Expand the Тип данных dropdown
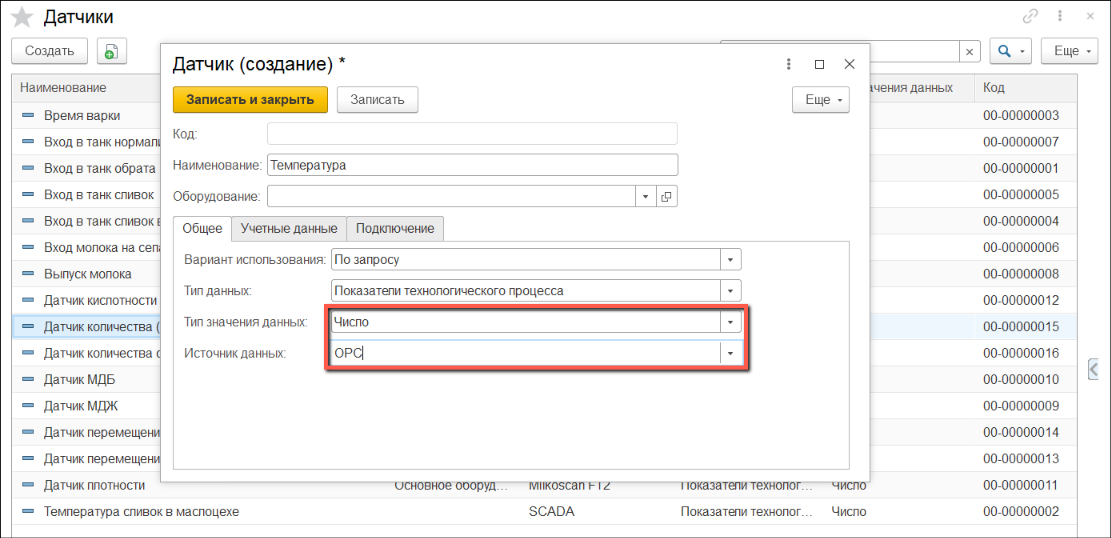 coord(731,291)
